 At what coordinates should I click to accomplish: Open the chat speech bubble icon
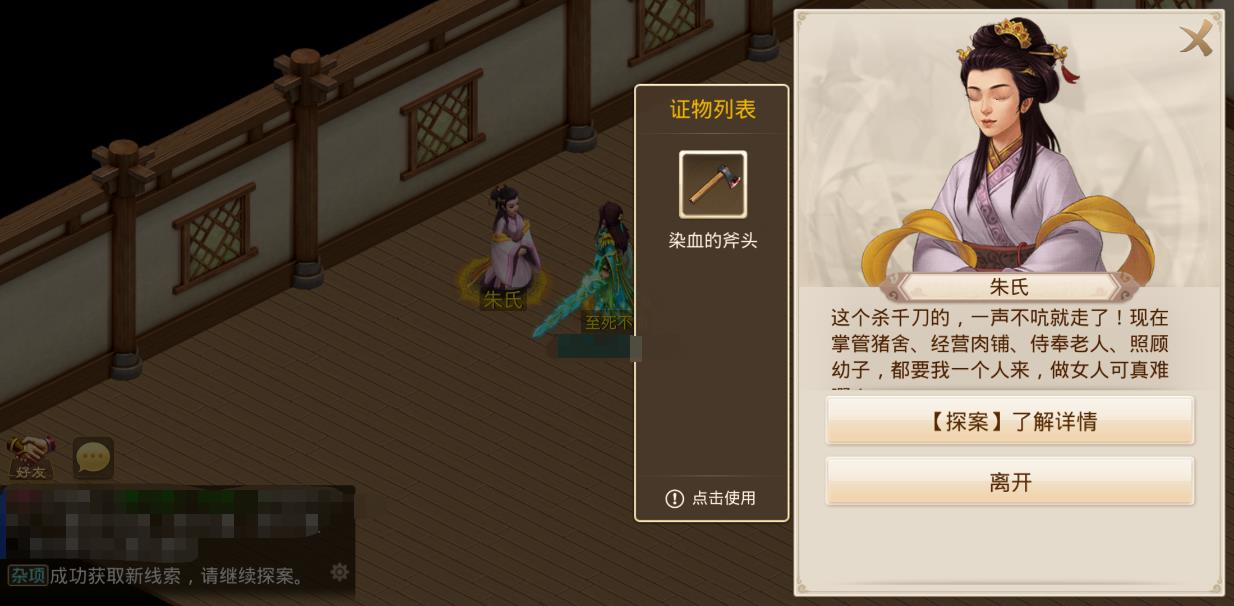pos(93,458)
